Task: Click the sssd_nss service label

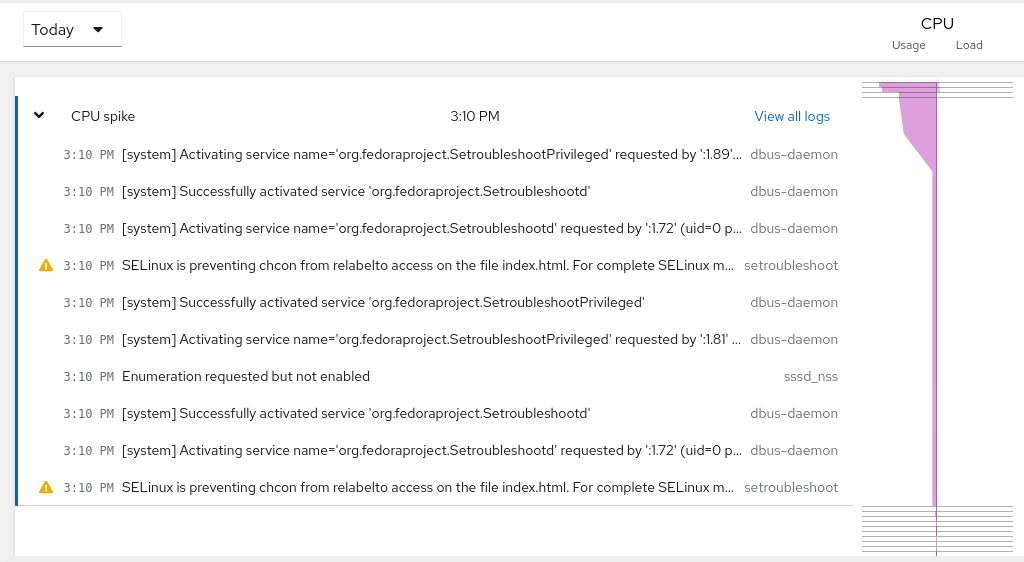Action: pyautogui.click(x=810, y=377)
